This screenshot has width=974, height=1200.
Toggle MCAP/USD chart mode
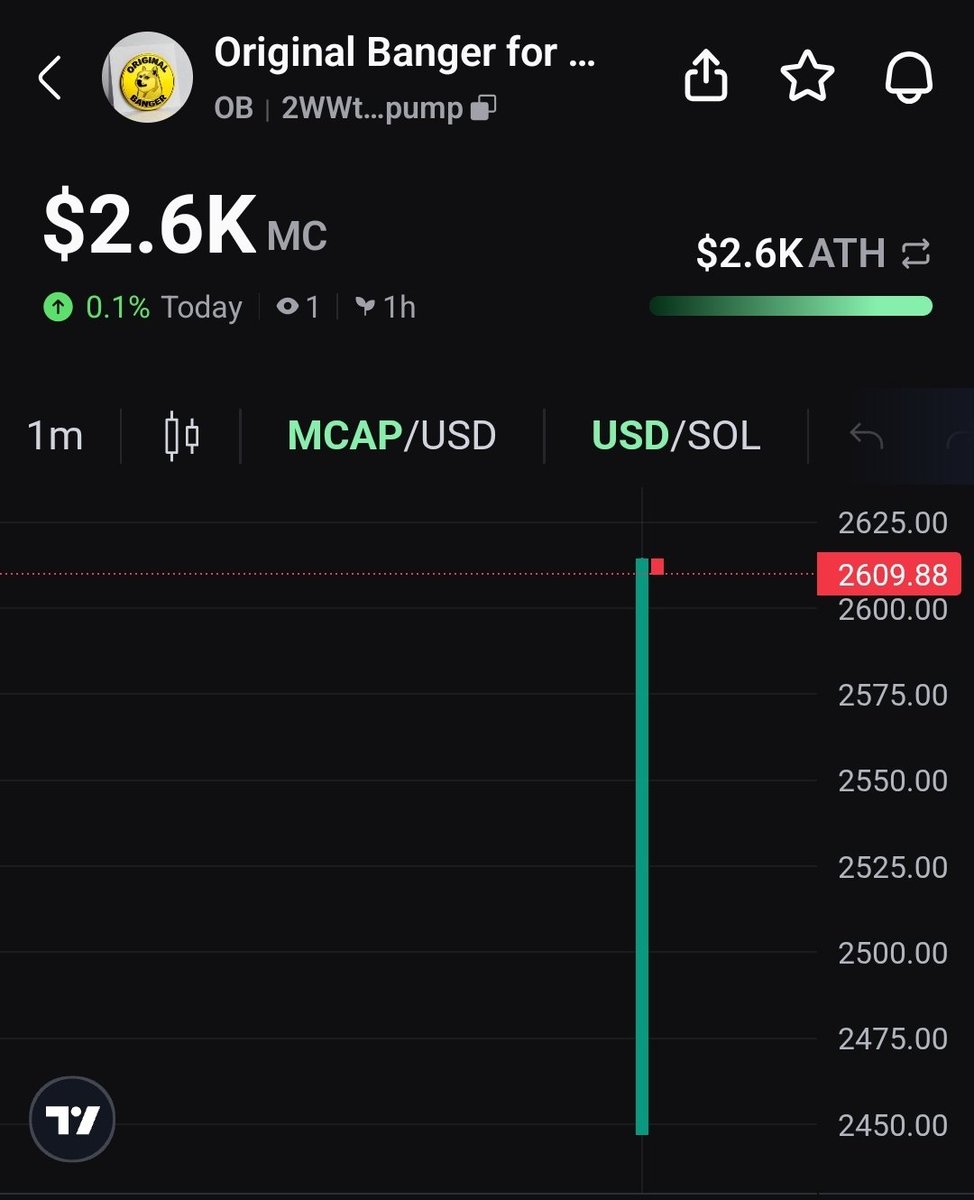(391, 436)
